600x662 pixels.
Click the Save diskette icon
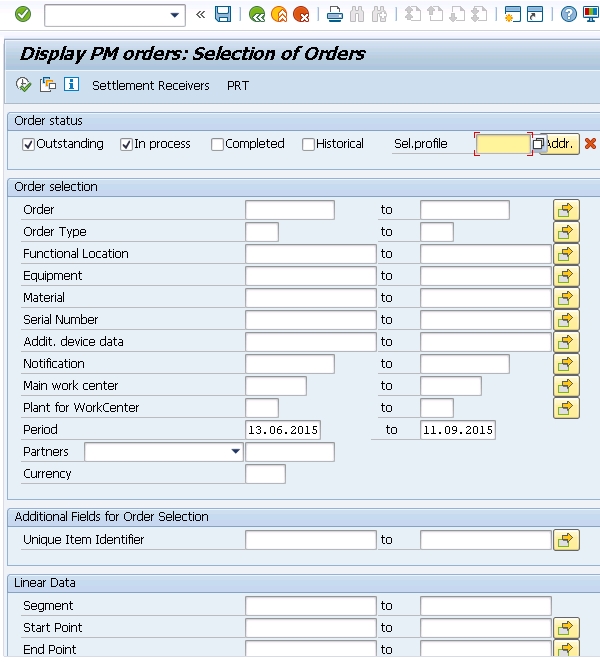(x=223, y=14)
